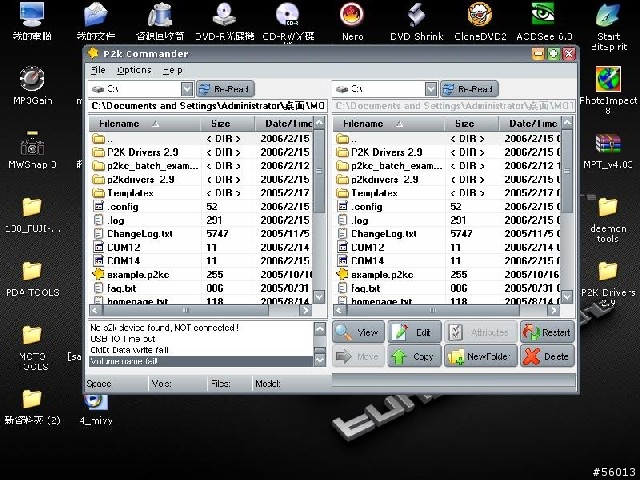
Task: Select p2kc_batch_exam... folder in left pane
Action: [153, 166]
